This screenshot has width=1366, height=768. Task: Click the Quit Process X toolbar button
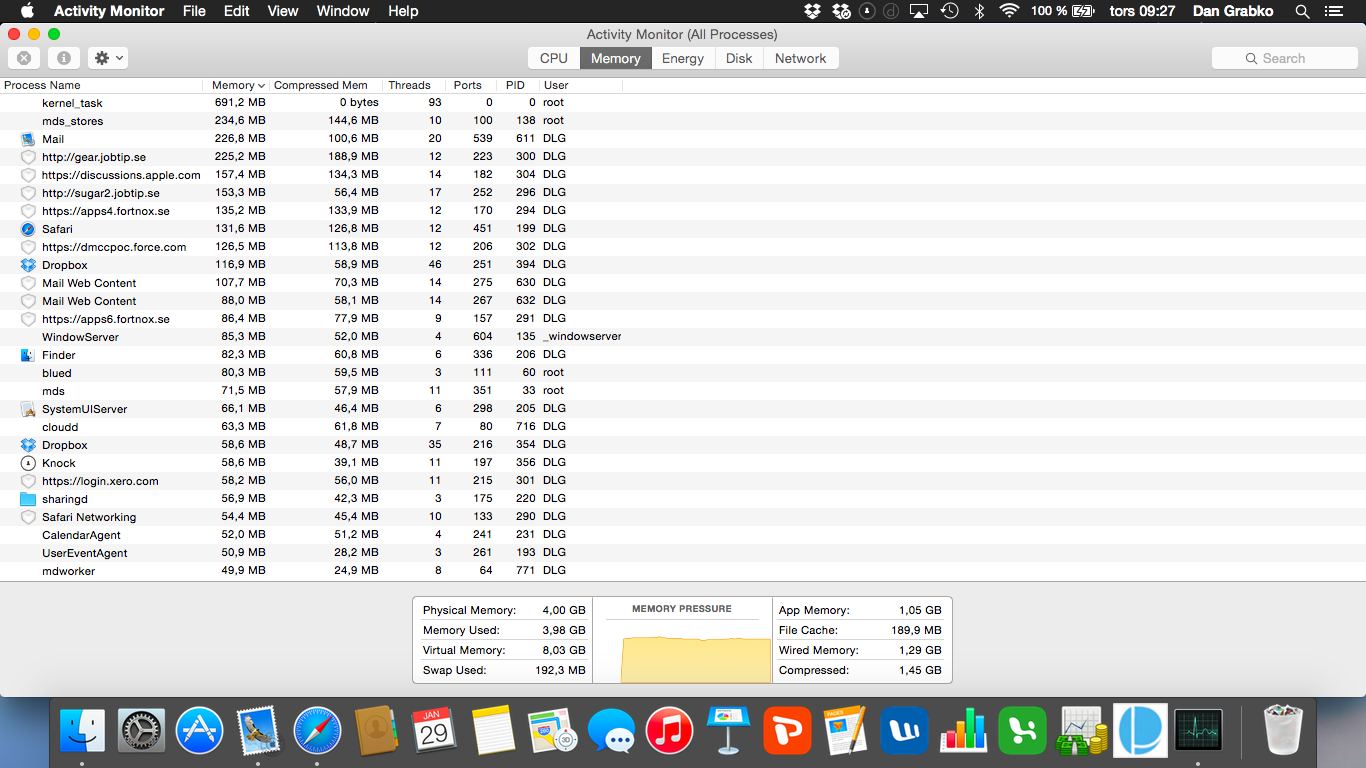pos(24,58)
